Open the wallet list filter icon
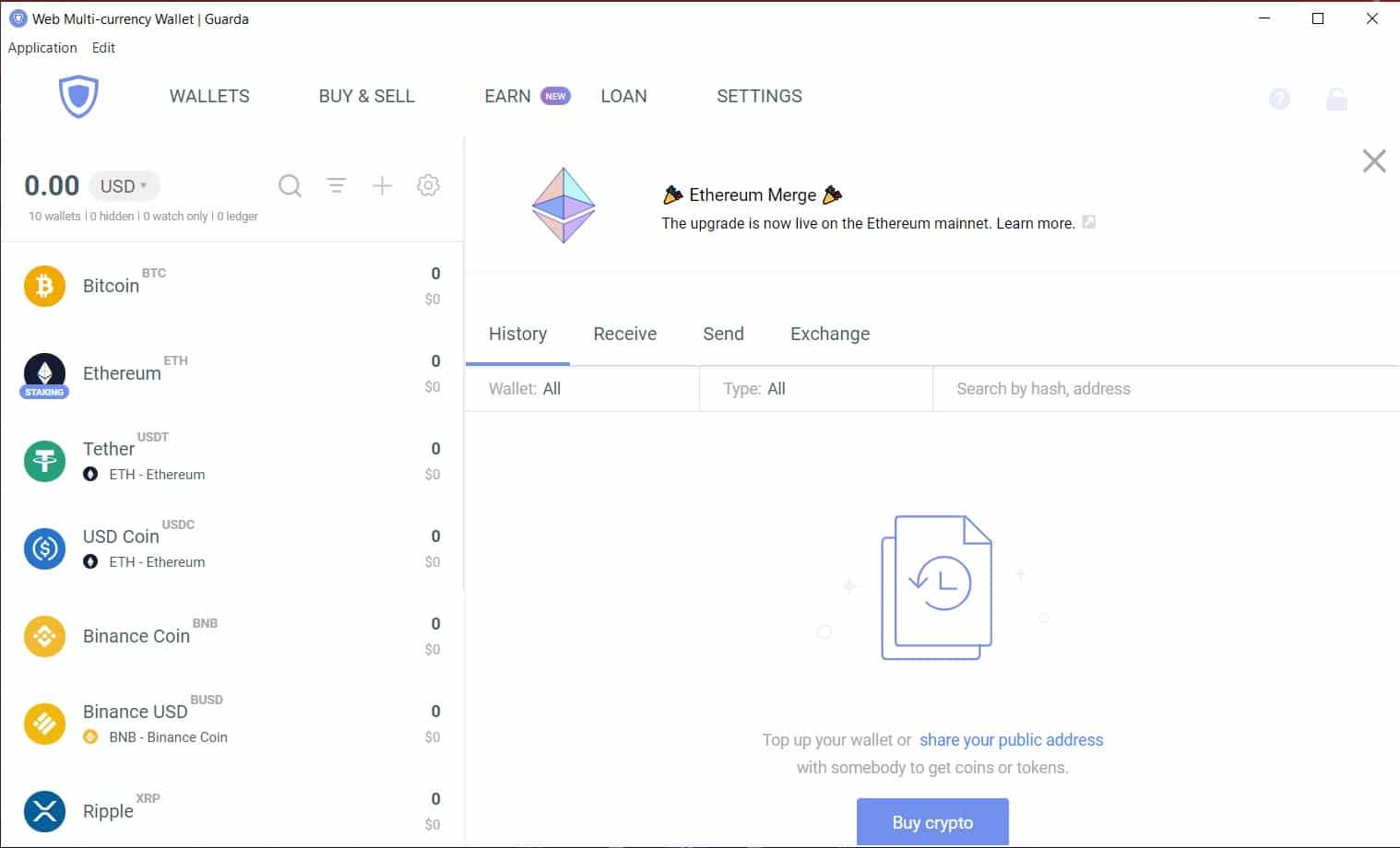1400x848 pixels. point(337,185)
